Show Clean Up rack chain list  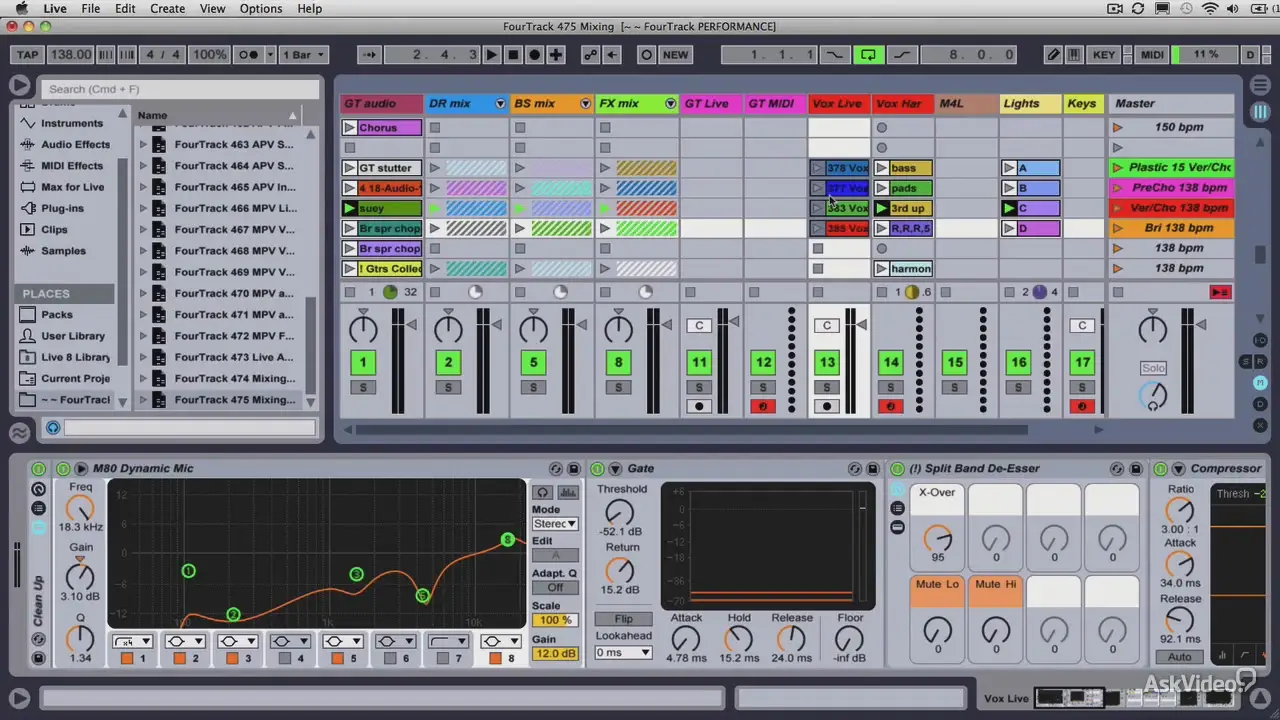pos(38,508)
